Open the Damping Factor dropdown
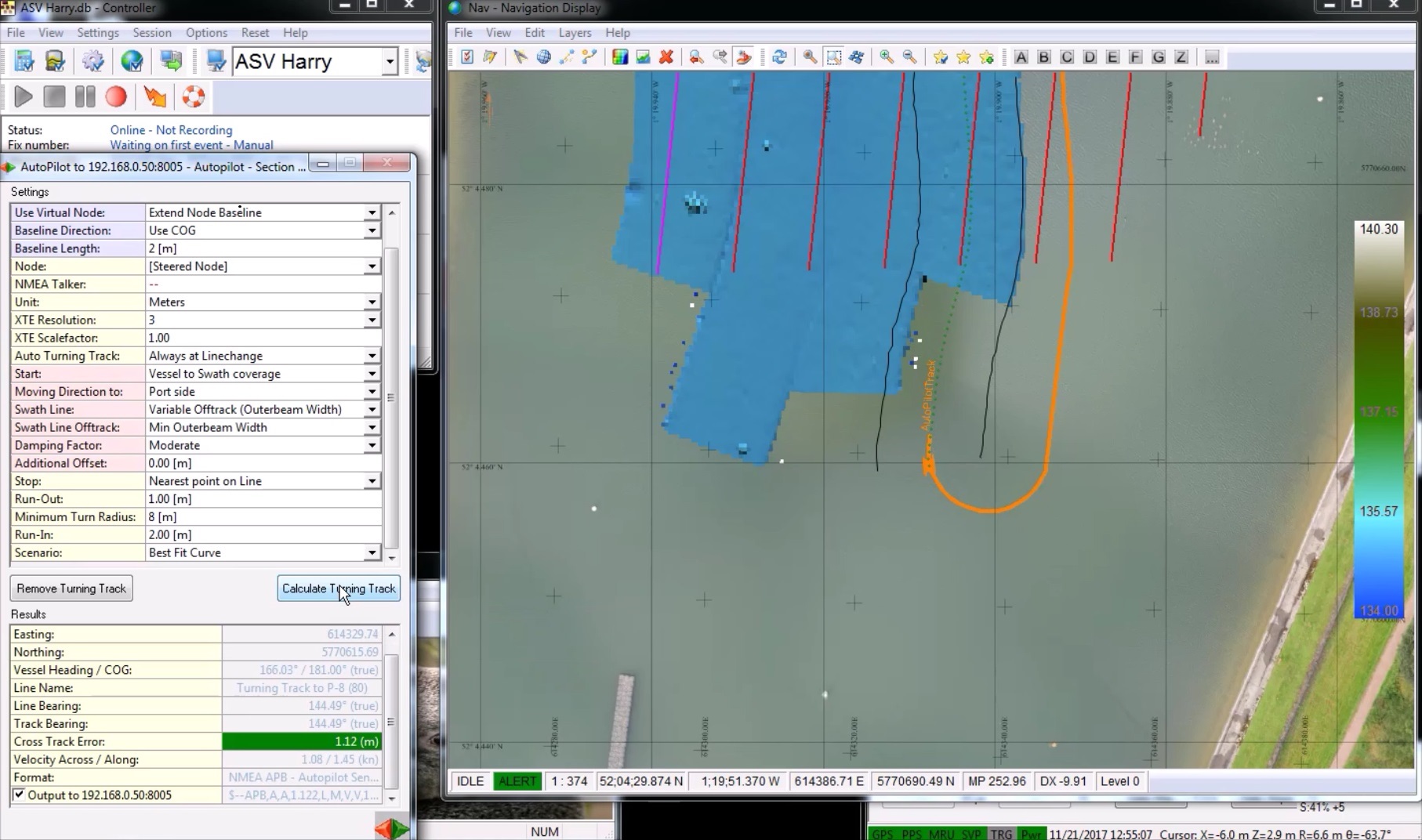 (372, 445)
